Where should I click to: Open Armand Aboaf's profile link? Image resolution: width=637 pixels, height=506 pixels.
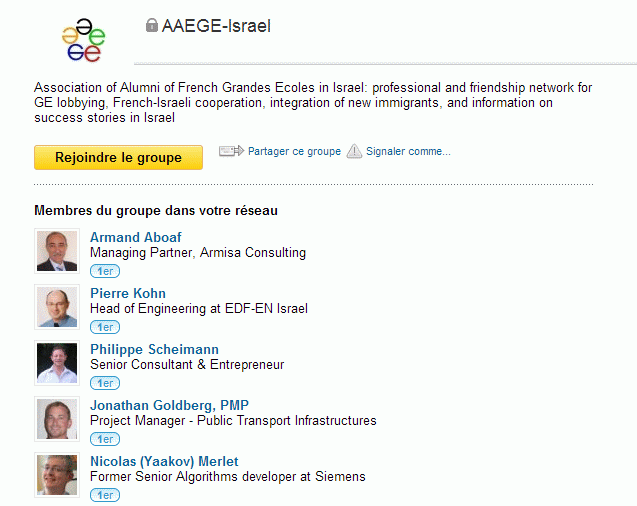click(x=136, y=237)
